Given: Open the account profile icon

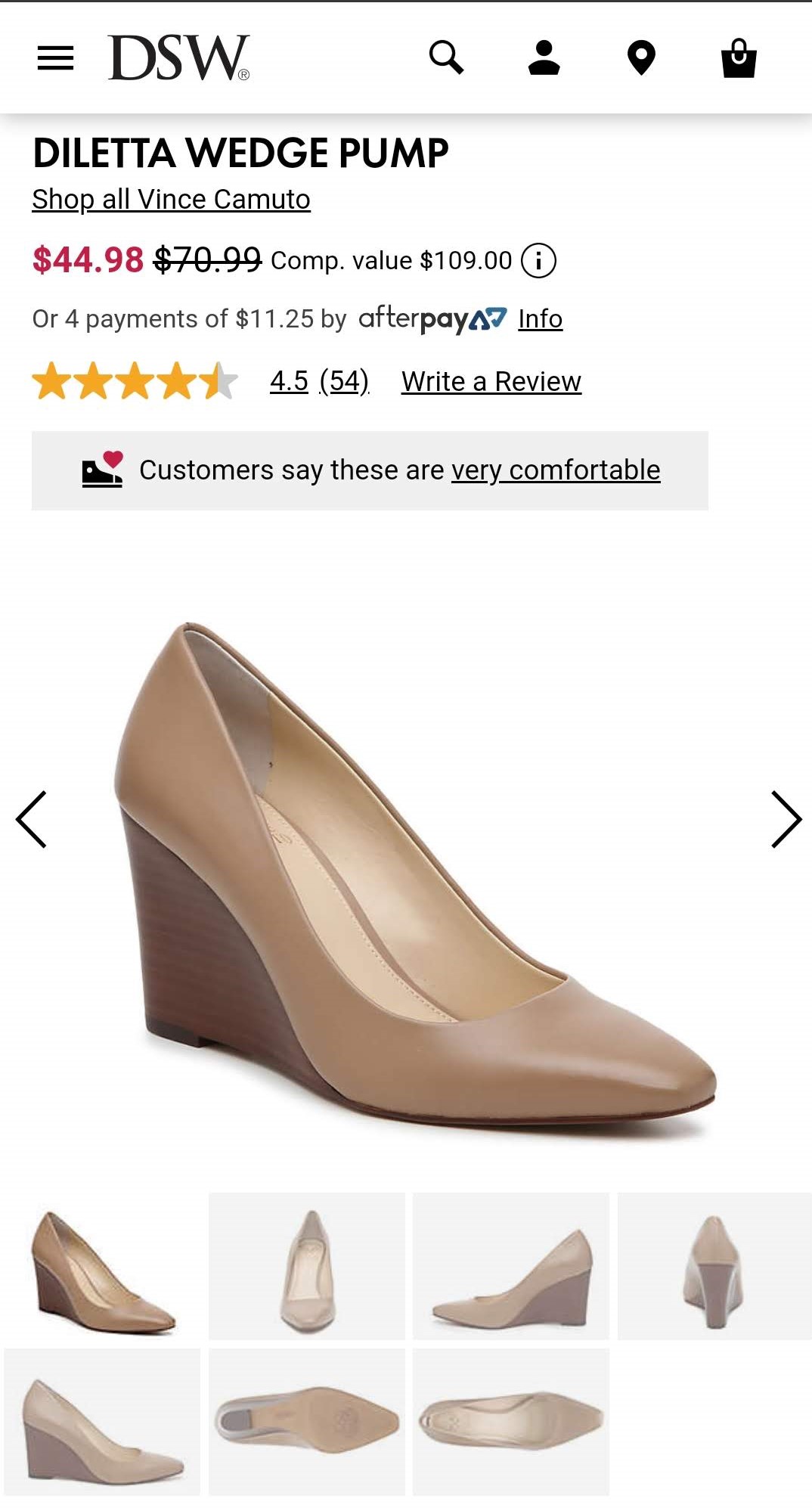Looking at the screenshot, I should tap(544, 57).
